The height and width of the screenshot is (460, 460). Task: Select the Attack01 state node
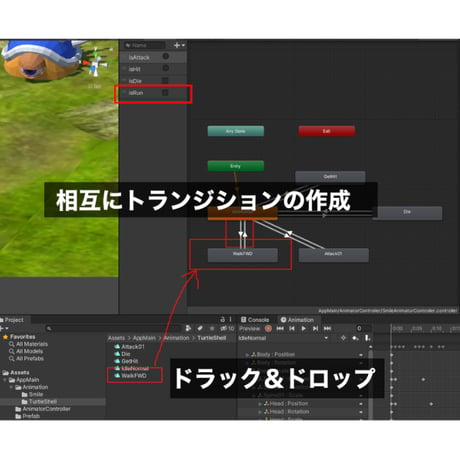[x=333, y=255]
